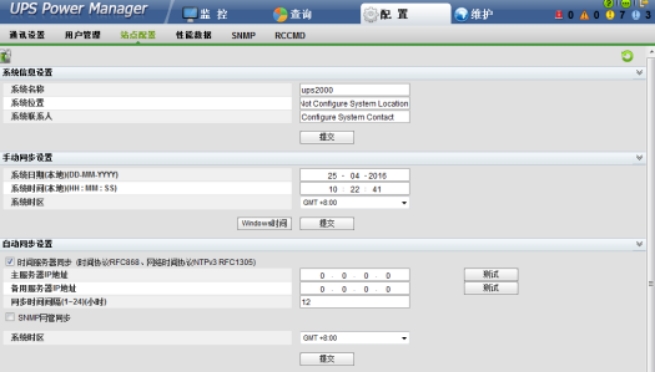Submit the auto sync settings
Screen dimensions: 655x373
[327, 359]
